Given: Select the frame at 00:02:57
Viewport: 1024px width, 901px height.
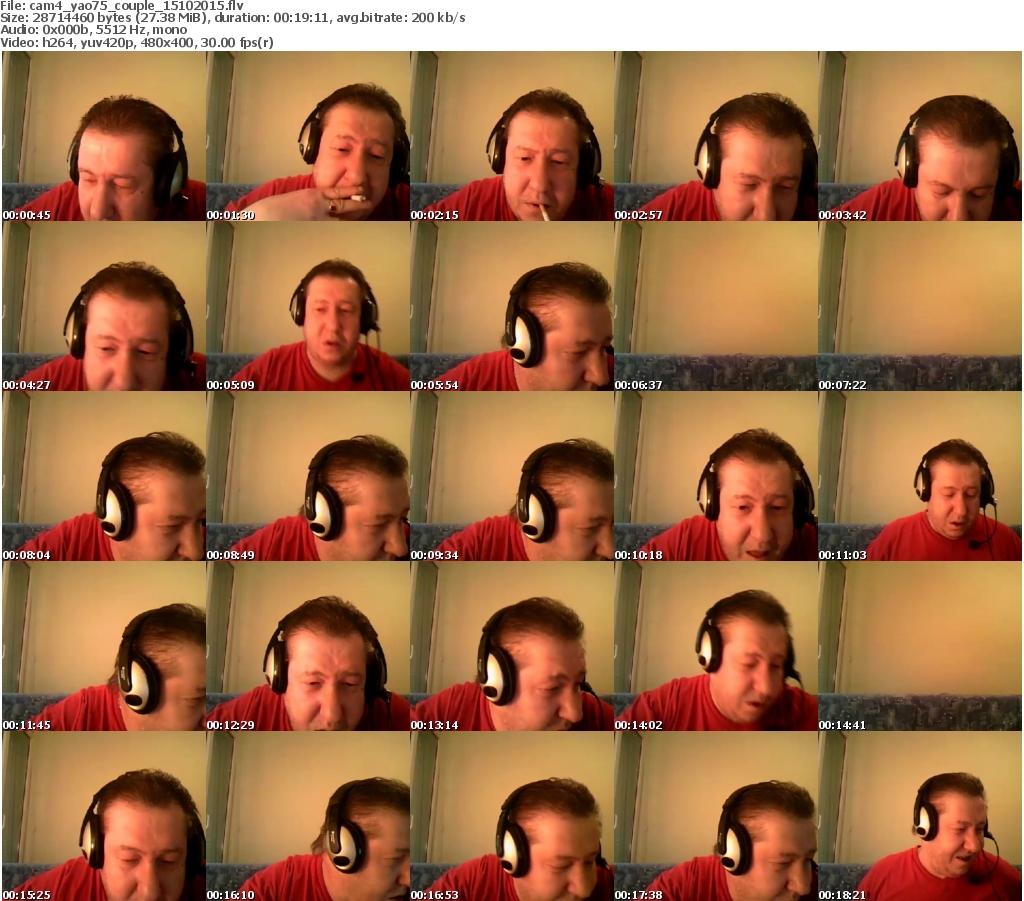Looking at the screenshot, I should pos(716,136).
